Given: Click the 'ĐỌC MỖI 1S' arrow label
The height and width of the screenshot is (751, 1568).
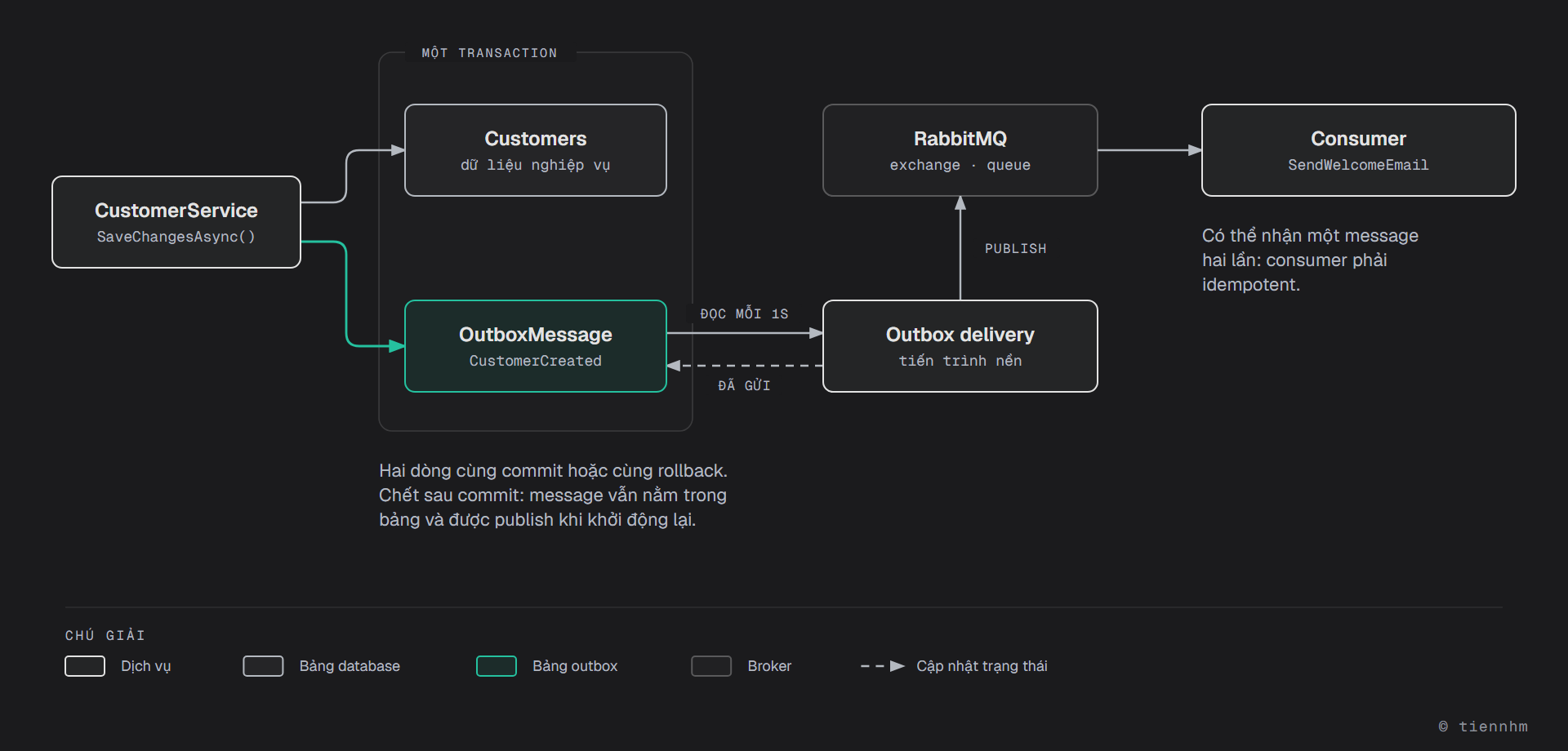Looking at the screenshot, I should 744,314.
